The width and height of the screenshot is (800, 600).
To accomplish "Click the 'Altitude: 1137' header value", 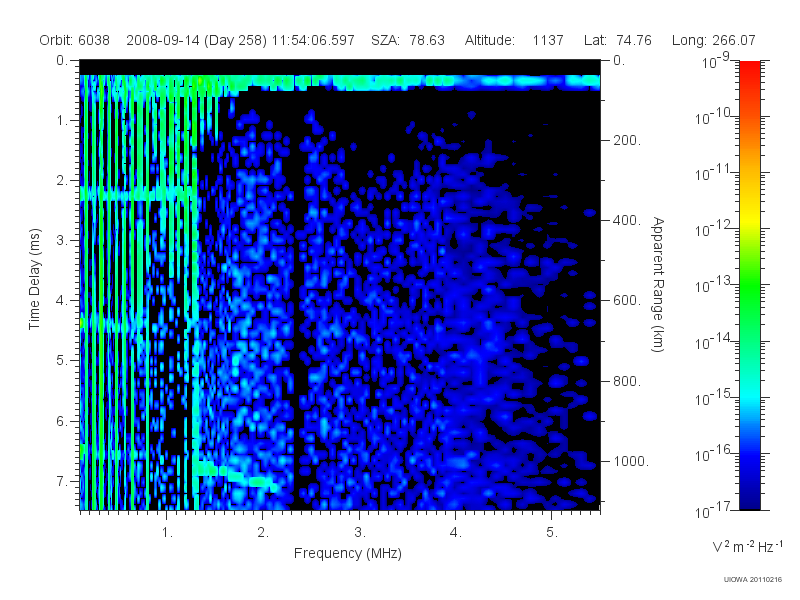I will pos(514,40).
